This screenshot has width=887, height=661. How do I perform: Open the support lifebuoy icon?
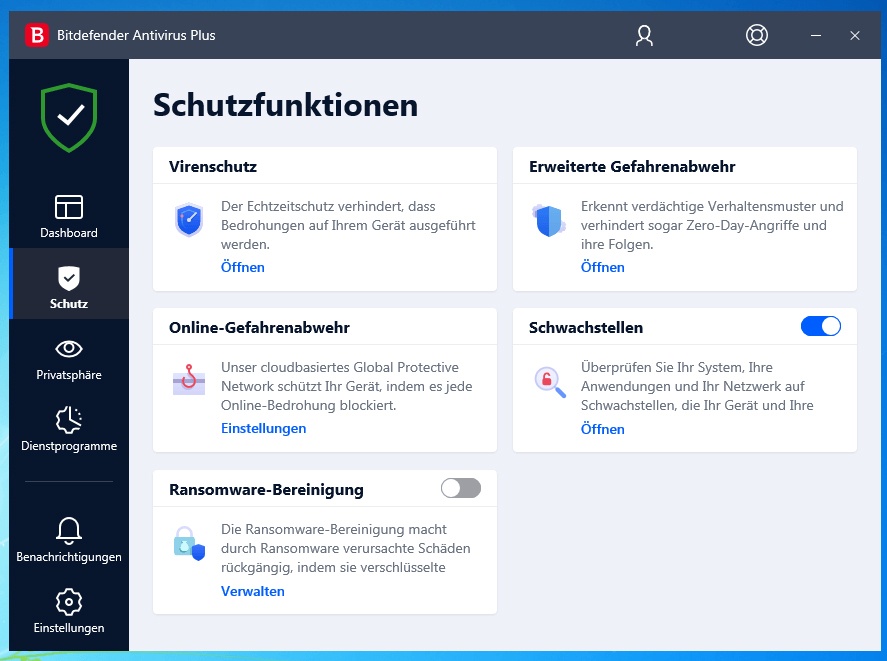(x=756, y=35)
